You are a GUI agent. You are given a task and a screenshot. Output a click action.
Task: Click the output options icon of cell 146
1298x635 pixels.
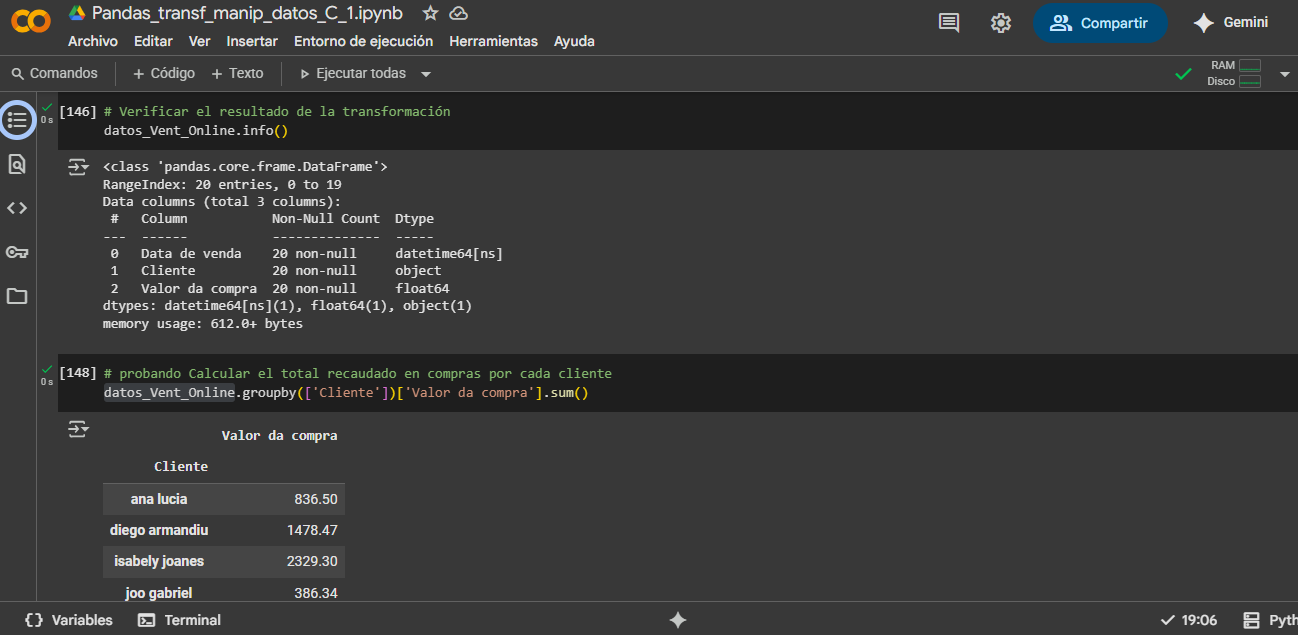point(78,167)
